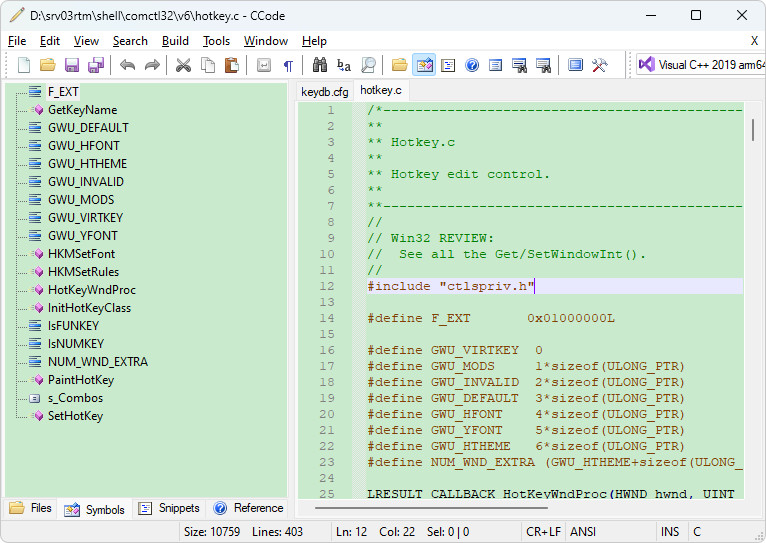Click line number 14 in gutter

pyautogui.click(x=327, y=318)
